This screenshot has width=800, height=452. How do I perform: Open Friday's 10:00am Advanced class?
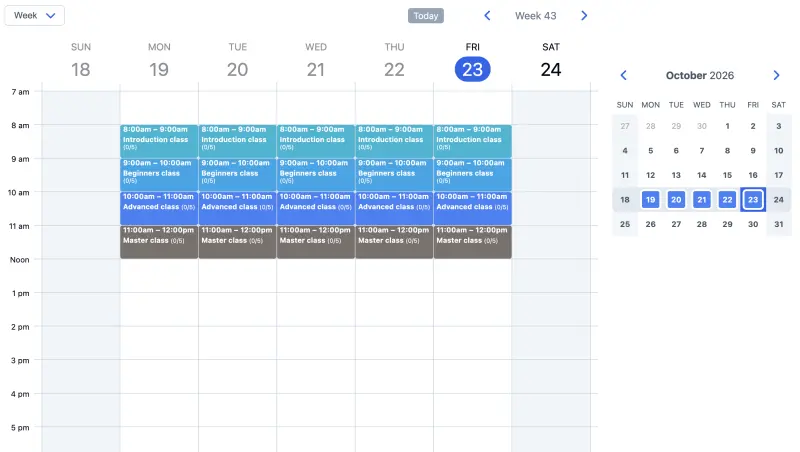tap(472, 208)
